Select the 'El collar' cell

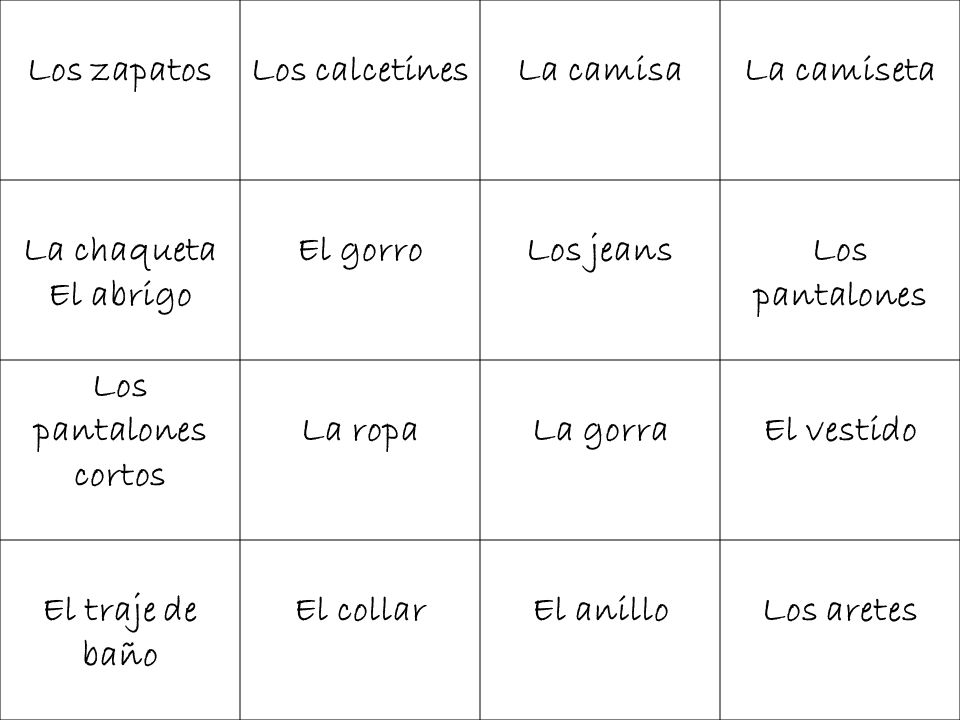click(360, 630)
